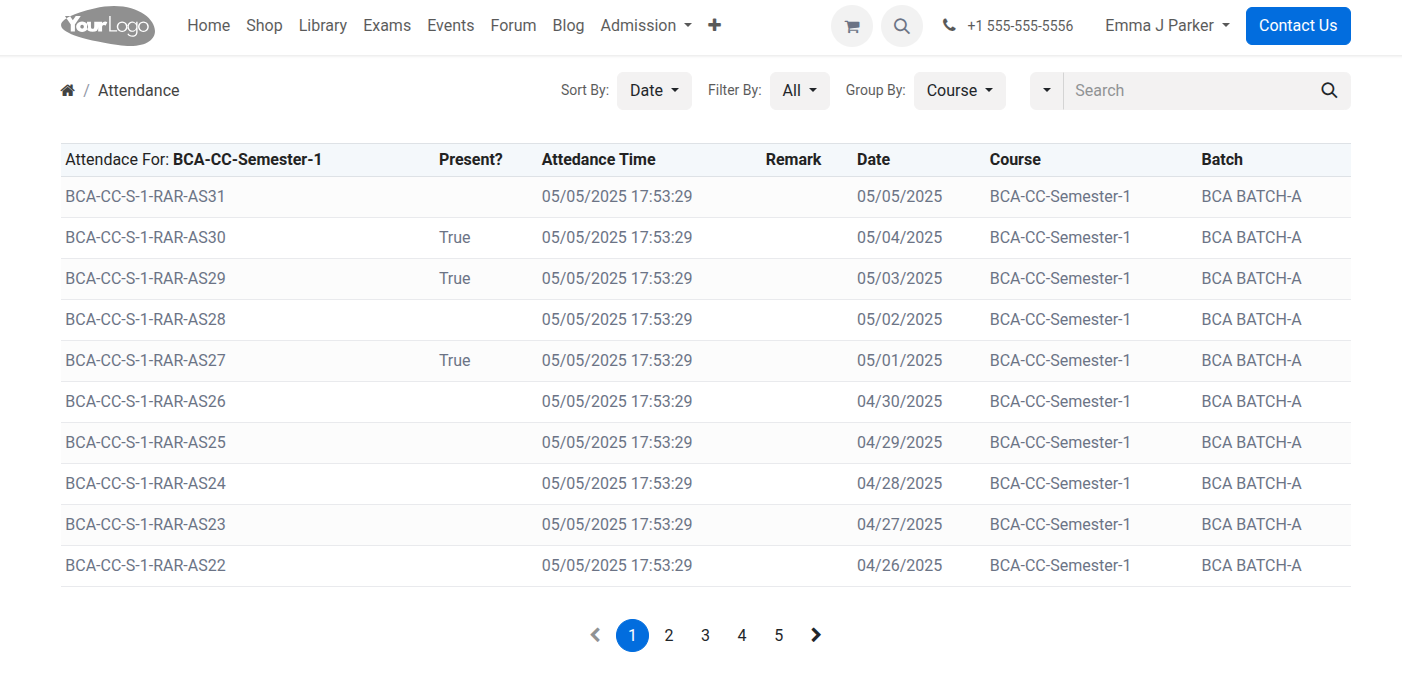Viewport: 1402px width, 683px height.
Task: Click date 05/05/2025 in Date column
Action: coord(900,197)
